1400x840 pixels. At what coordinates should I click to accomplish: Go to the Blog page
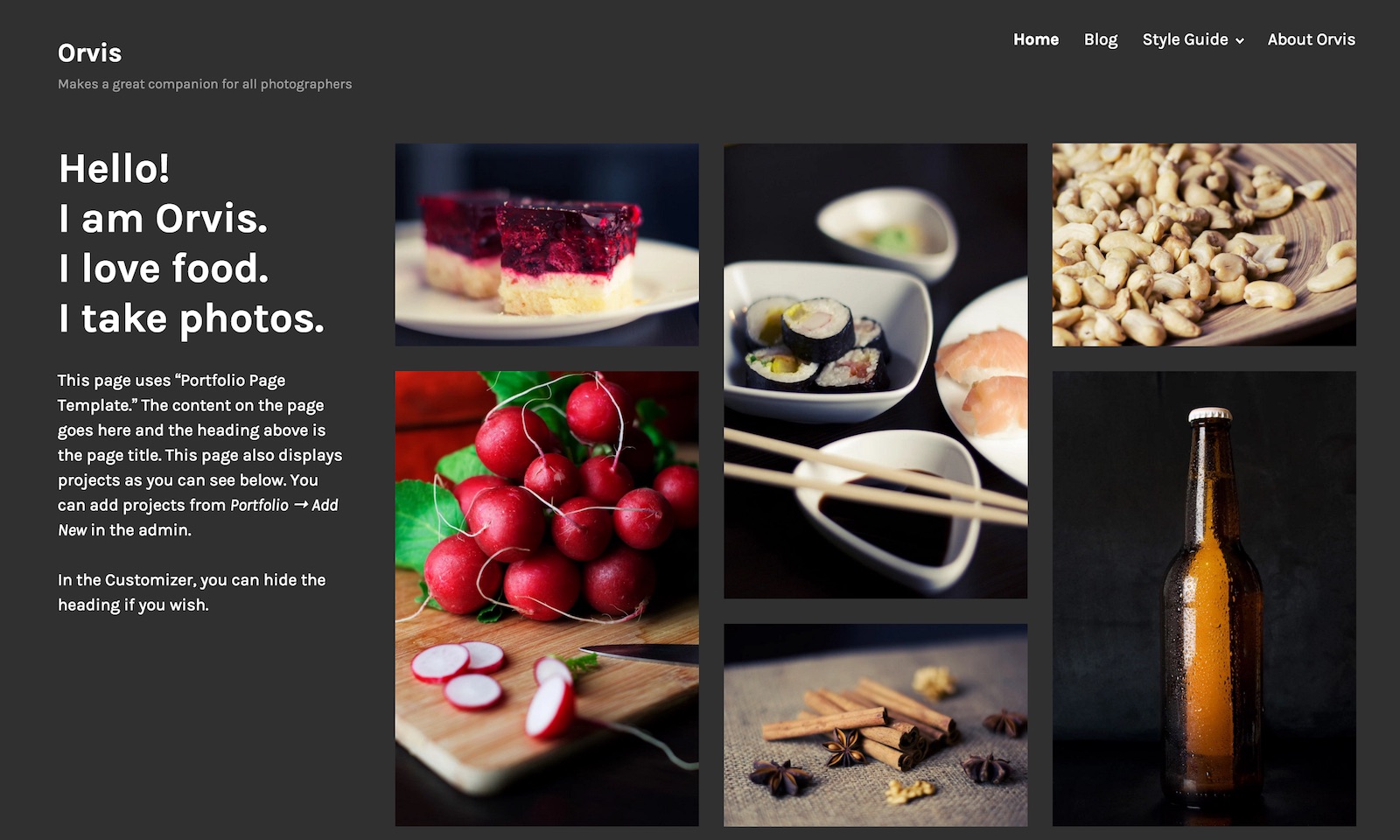pos(1100,39)
